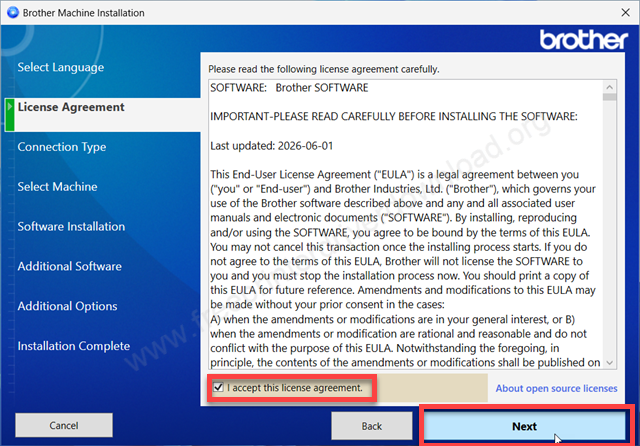Click 'IMPORTANT-PLEASE READ CAREFULLY' line
The width and height of the screenshot is (640, 446).
point(394,117)
